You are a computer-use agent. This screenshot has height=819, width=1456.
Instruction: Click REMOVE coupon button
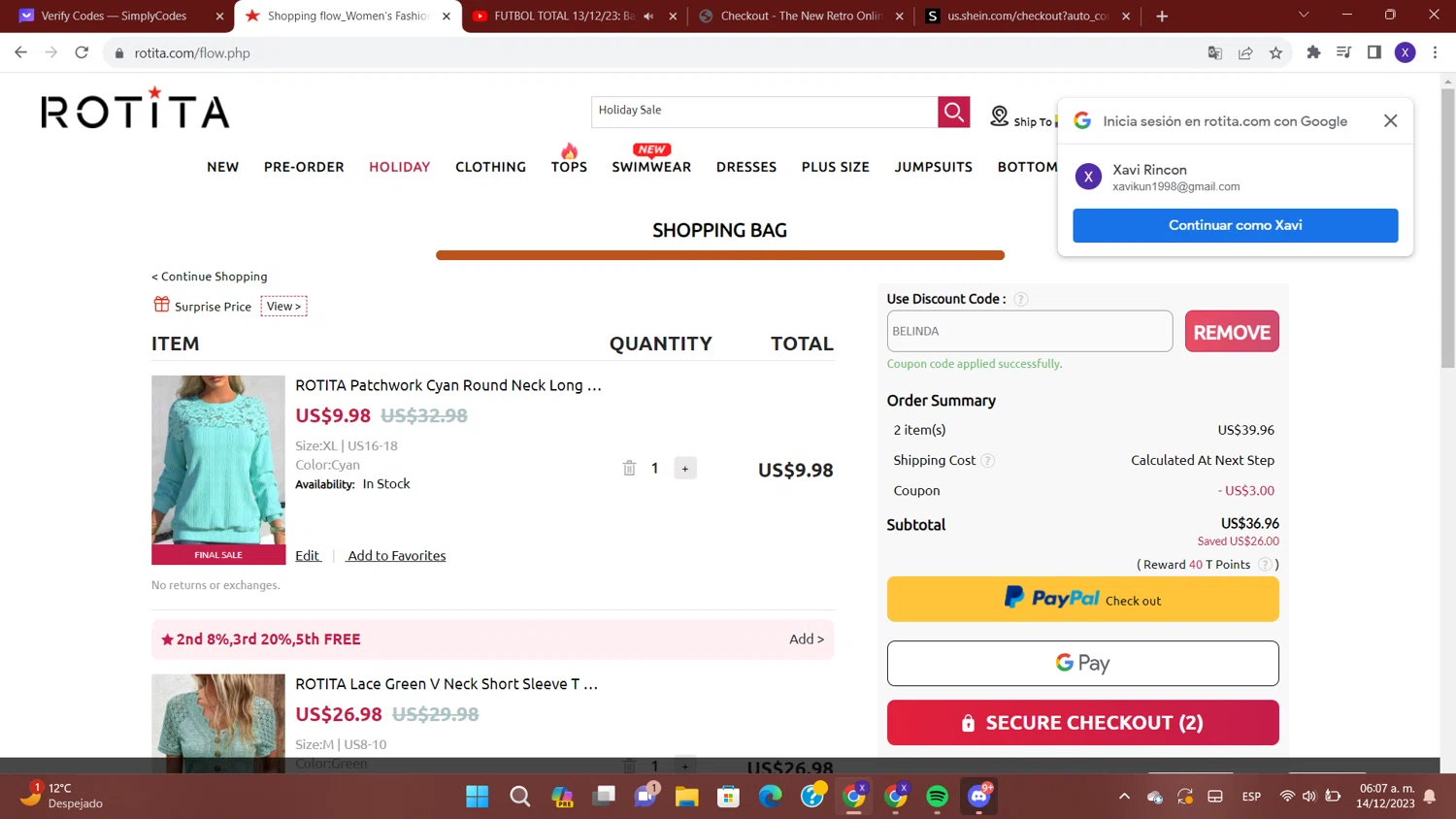click(1232, 332)
